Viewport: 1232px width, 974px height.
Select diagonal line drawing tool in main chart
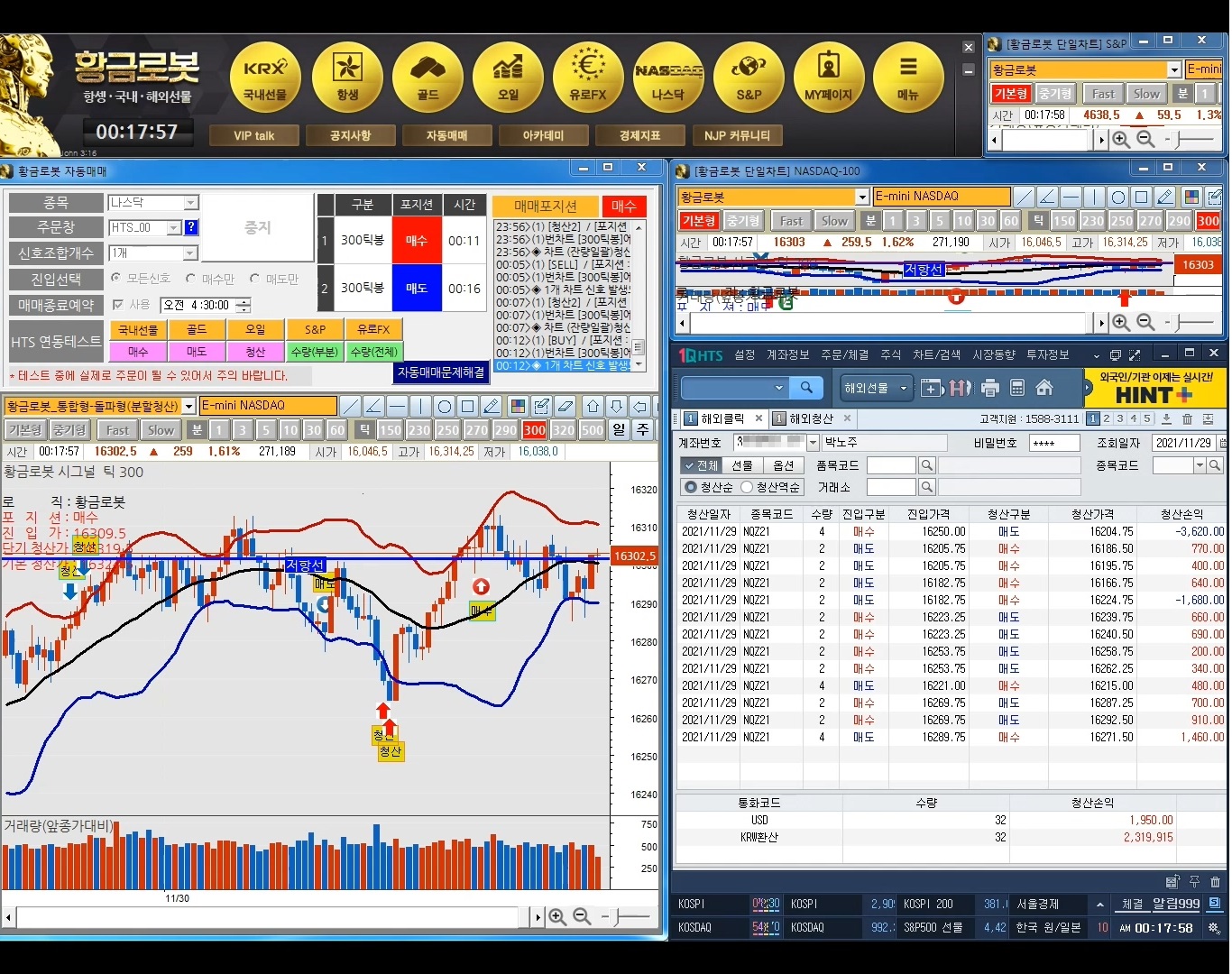click(x=351, y=406)
